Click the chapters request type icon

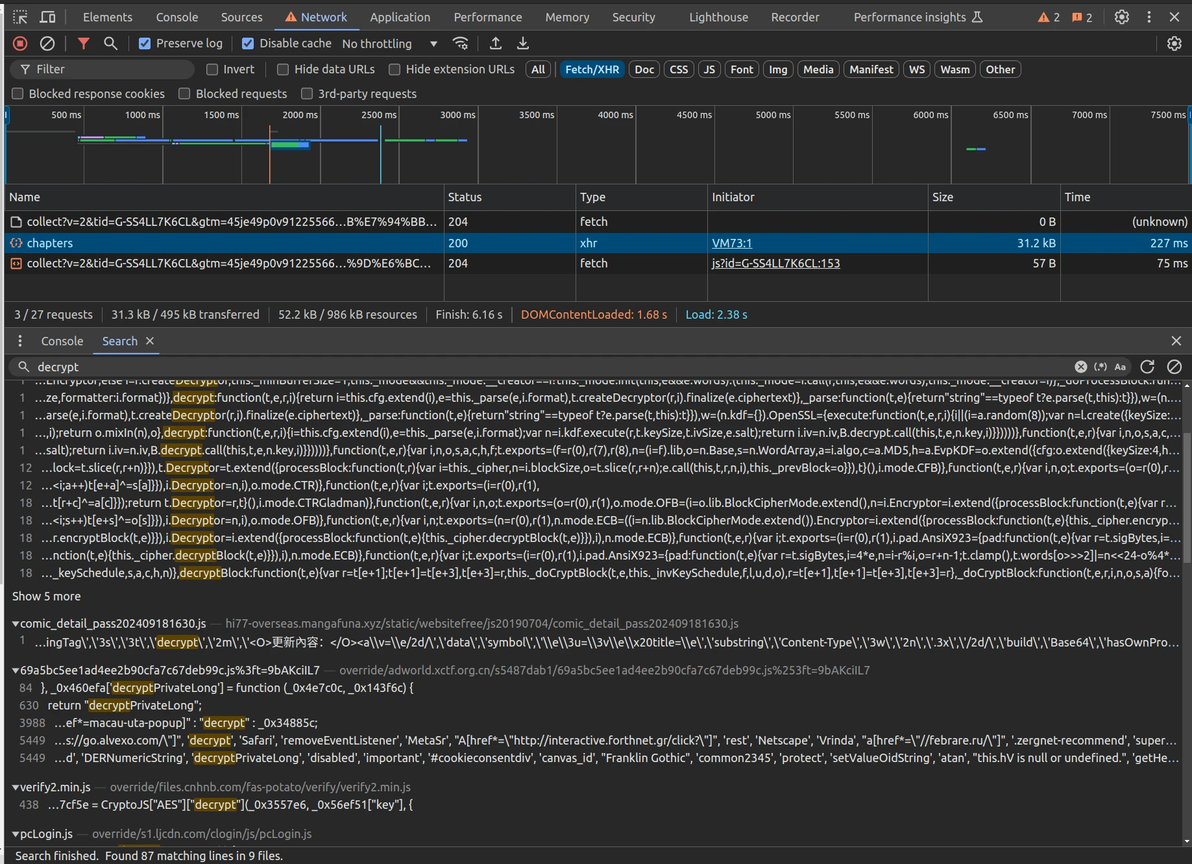[x=16, y=243]
